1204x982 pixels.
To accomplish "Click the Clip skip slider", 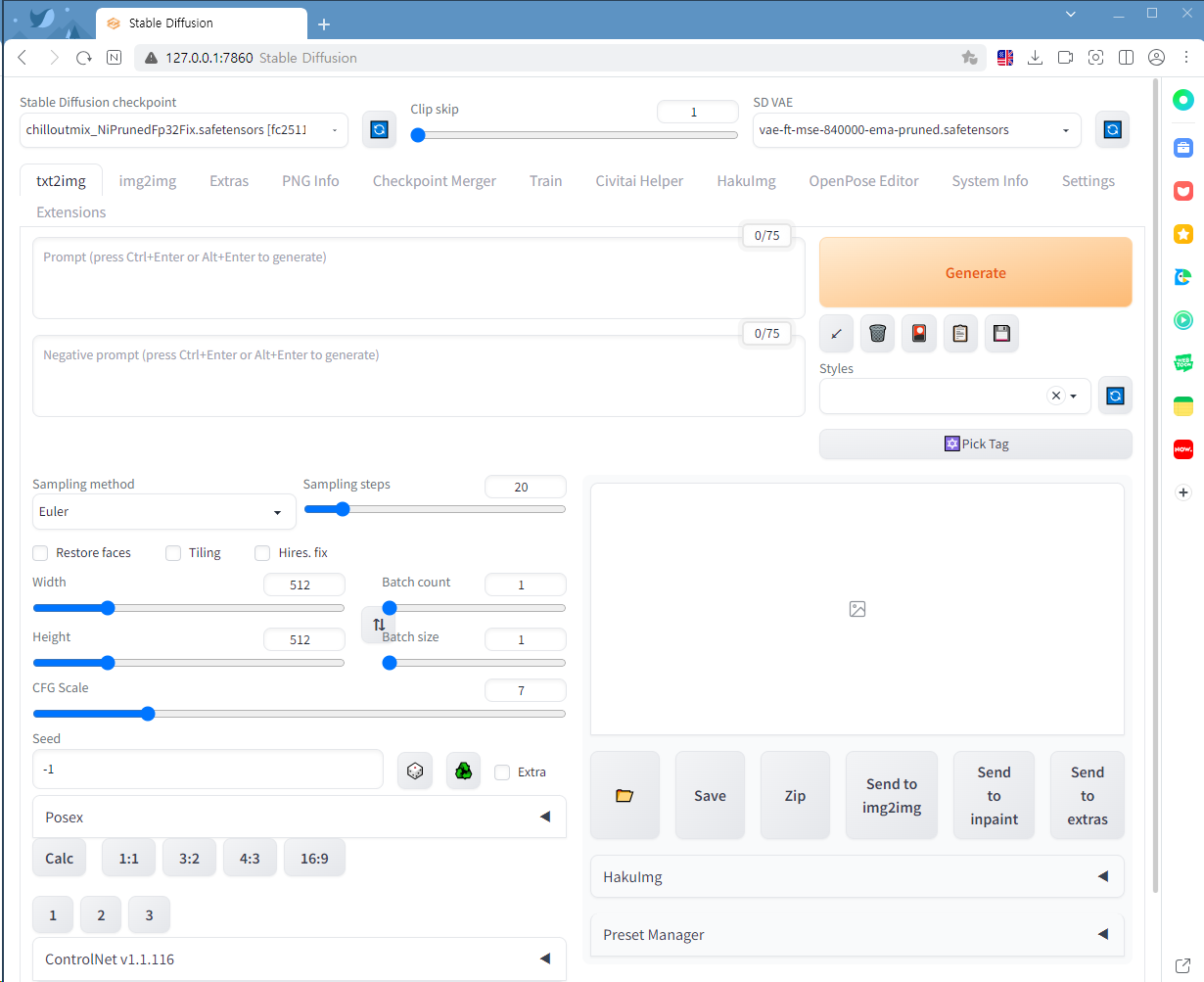I will pos(574,135).
